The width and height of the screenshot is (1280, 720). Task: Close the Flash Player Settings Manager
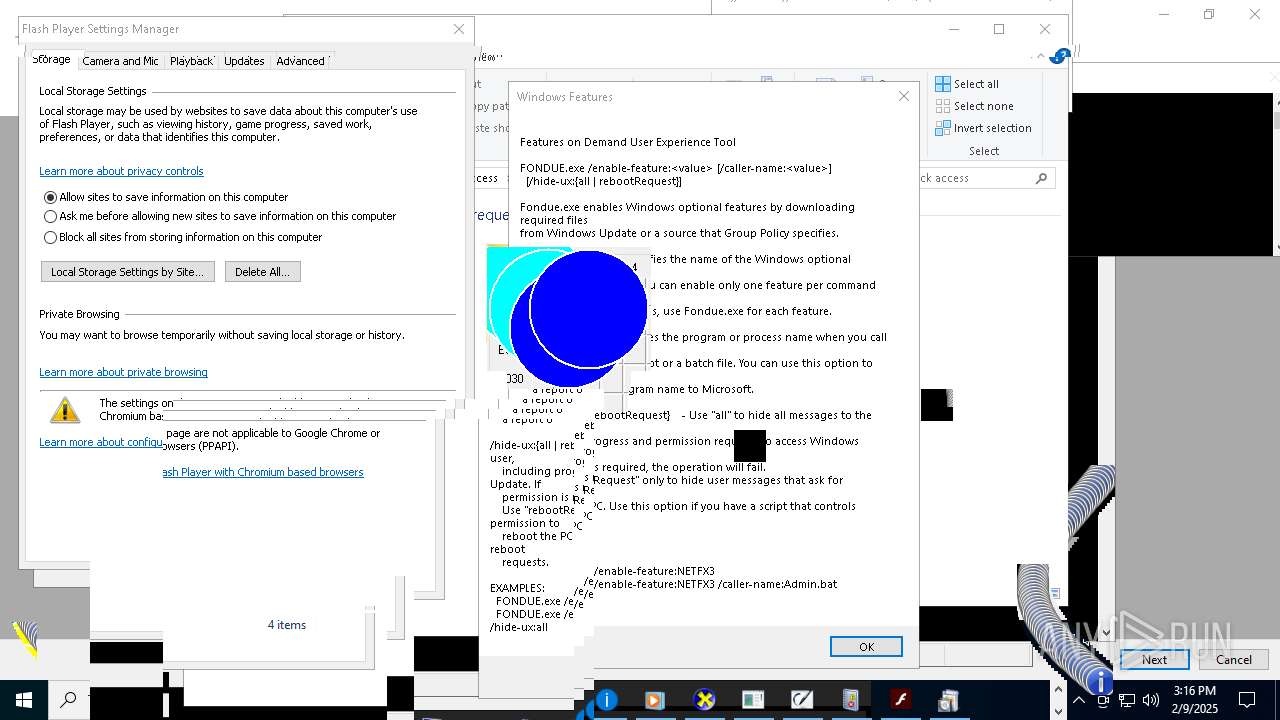459,29
